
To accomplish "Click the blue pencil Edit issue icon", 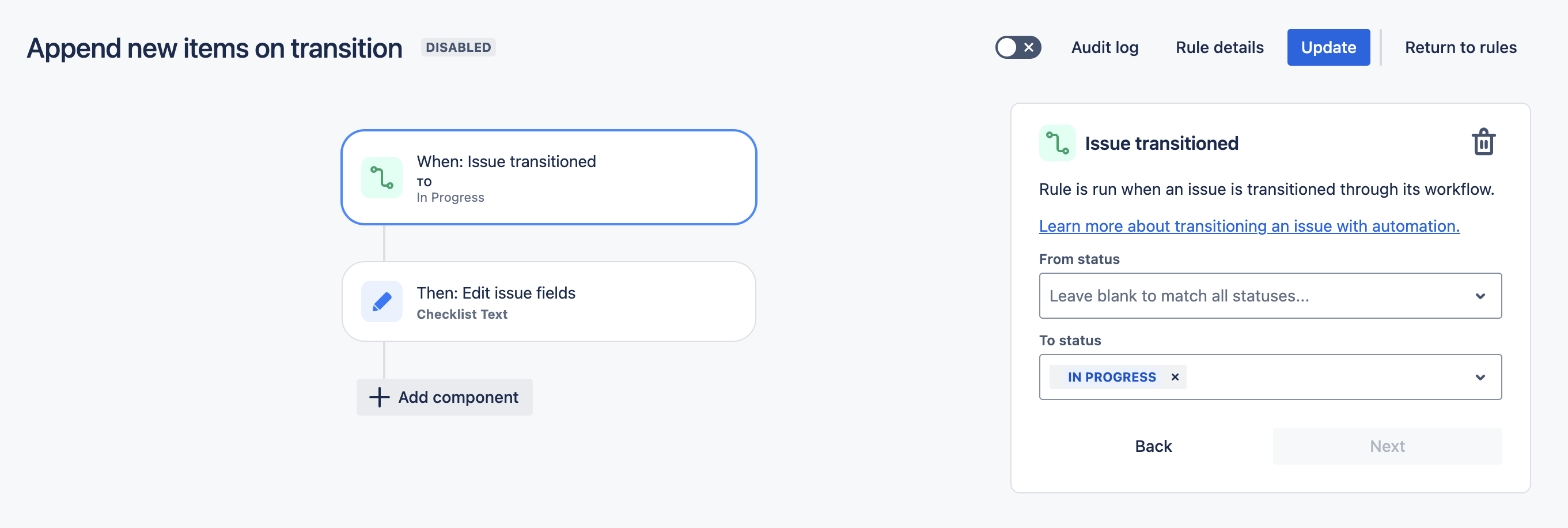I will click(x=382, y=301).
